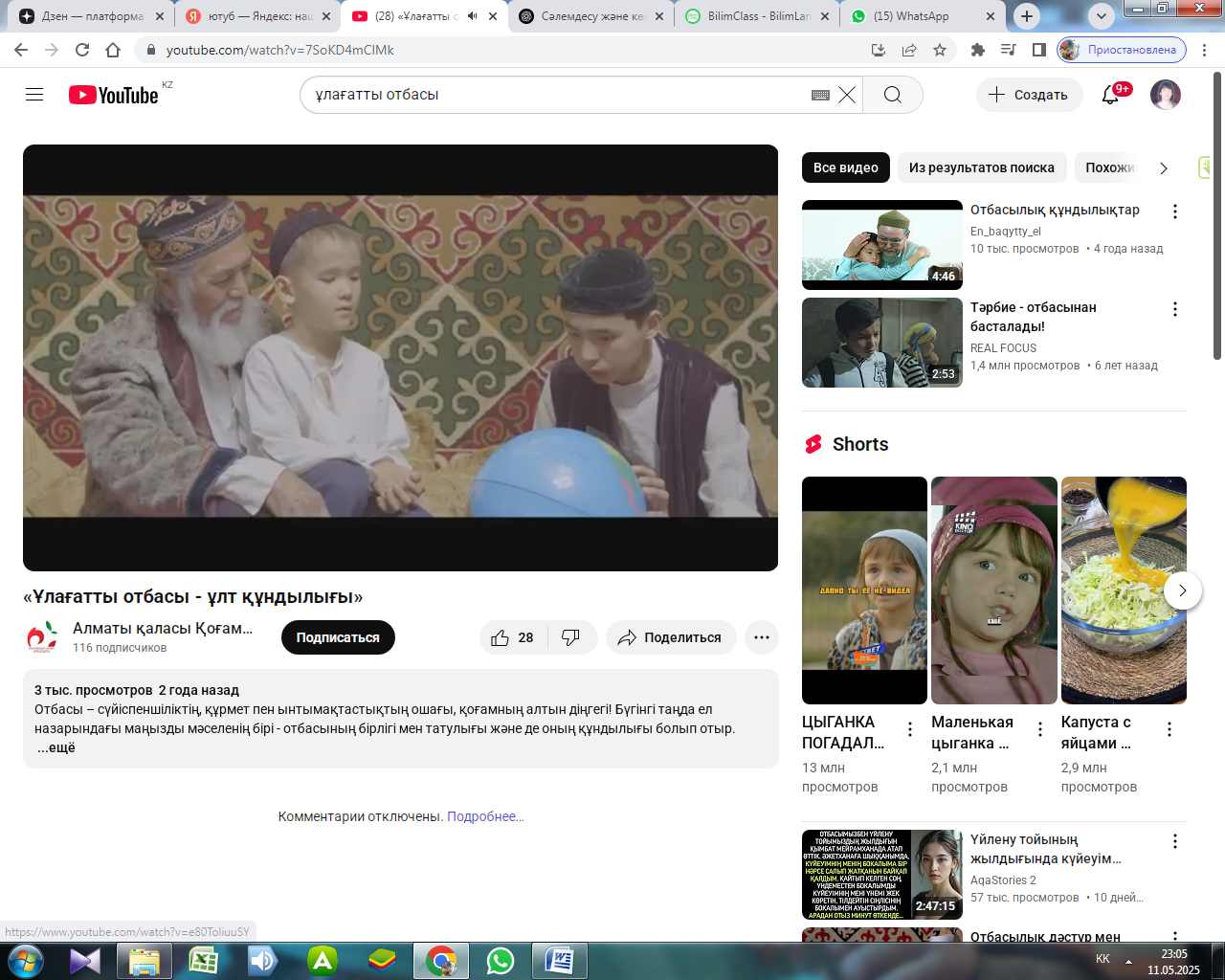Open WhatsApp from the taskbar

coord(500,960)
